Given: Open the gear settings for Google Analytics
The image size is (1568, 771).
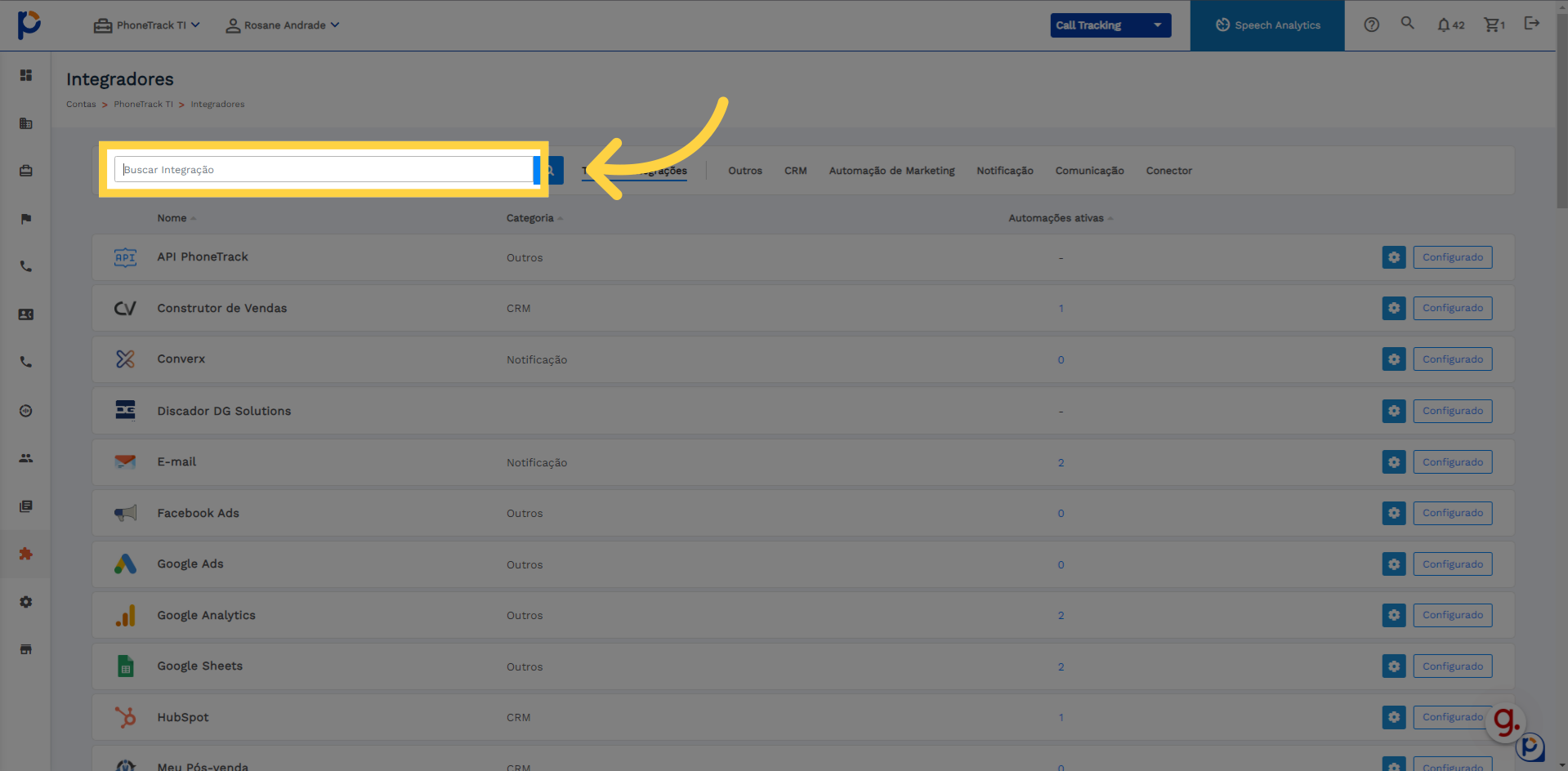Looking at the screenshot, I should [x=1394, y=615].
